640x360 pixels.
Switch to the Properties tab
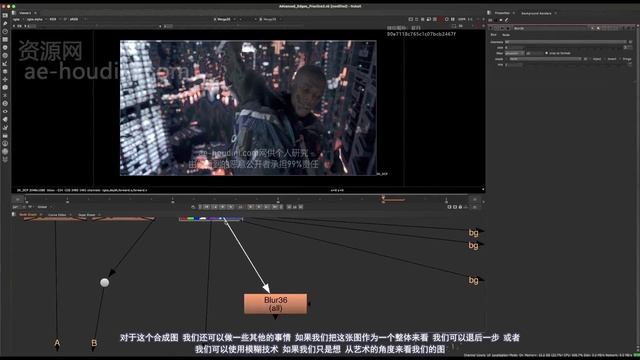(x=502, y=13)
